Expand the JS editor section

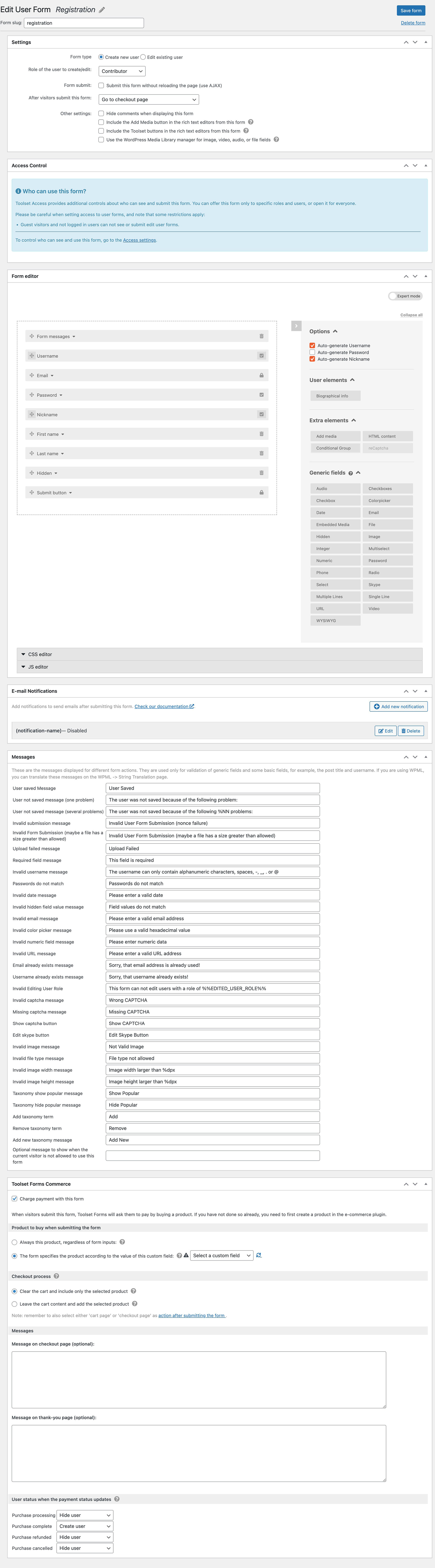219,667
